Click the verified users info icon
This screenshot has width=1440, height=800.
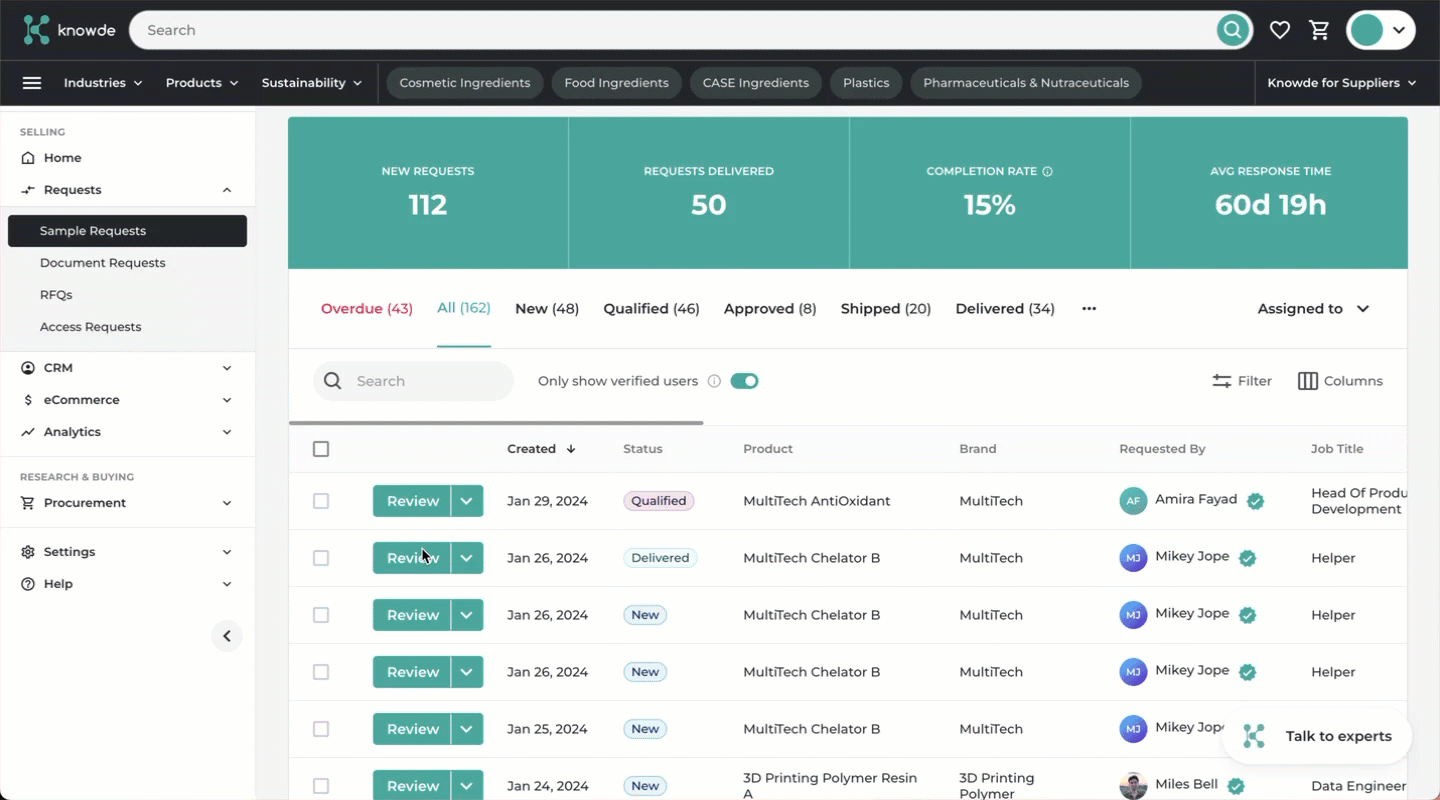pyautogui.click(x=714, y=381)
